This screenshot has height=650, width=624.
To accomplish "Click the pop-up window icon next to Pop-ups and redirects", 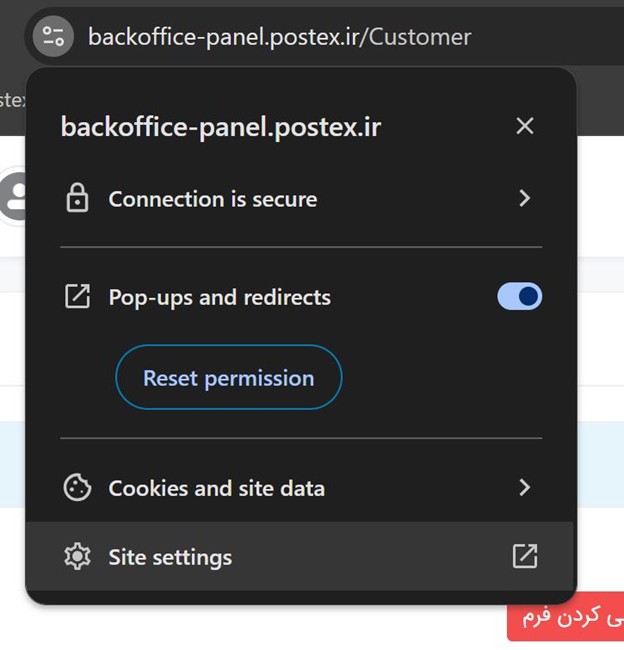I will (77, 296).
